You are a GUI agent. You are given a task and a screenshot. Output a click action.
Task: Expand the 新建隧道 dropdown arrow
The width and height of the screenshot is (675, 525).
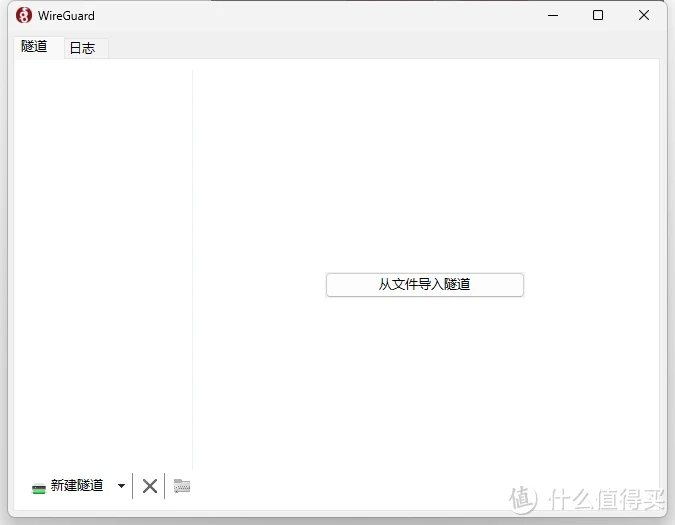pyautogui.click(x=121, y=486)
